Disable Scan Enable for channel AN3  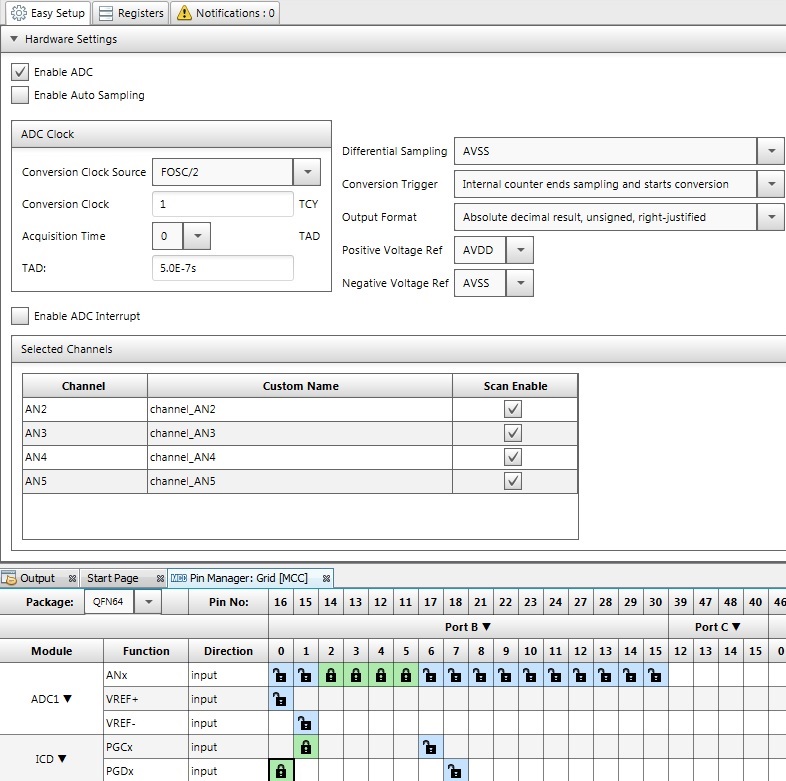point(514,433)
